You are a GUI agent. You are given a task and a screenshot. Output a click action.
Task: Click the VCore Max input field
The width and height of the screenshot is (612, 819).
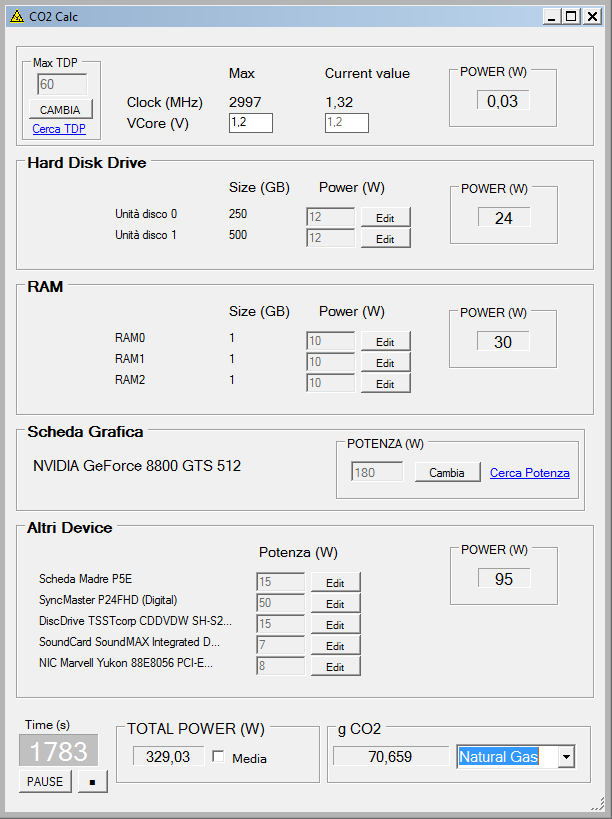(x=251, y=123)
